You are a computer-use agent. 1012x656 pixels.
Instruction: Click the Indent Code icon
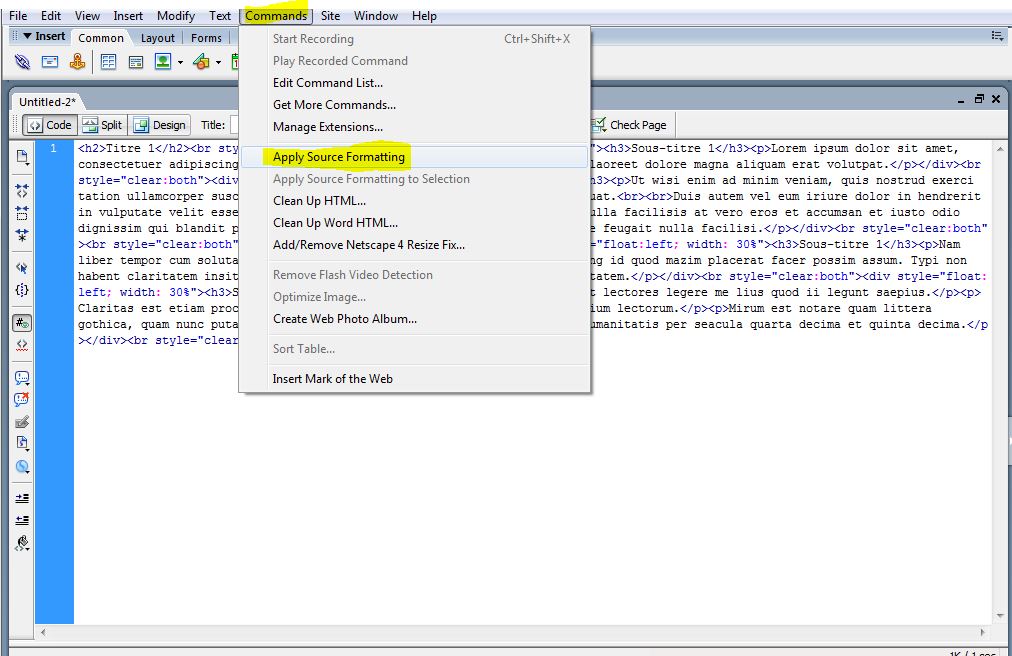coord(22,497)
